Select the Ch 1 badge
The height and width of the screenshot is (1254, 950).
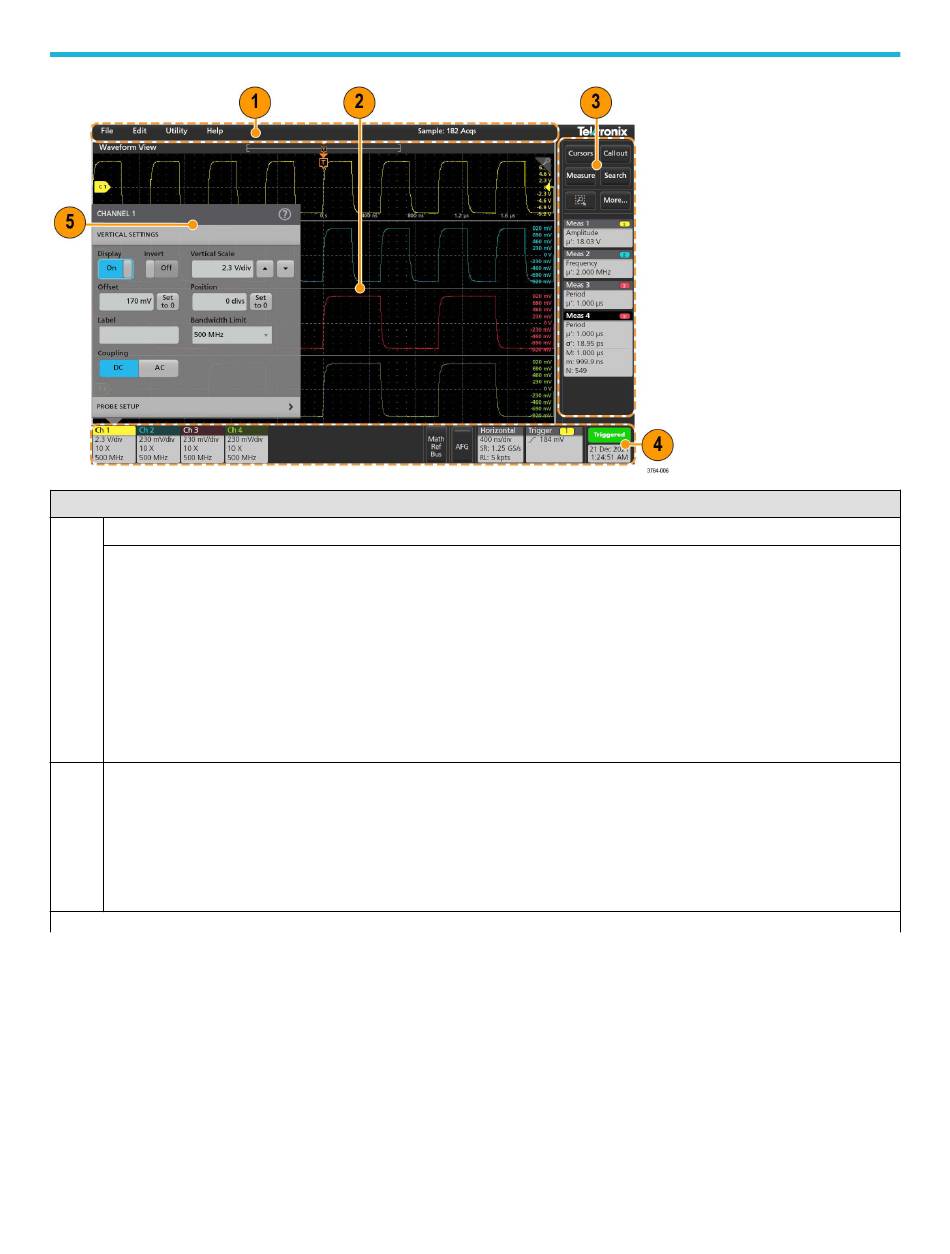coord(113,444)
